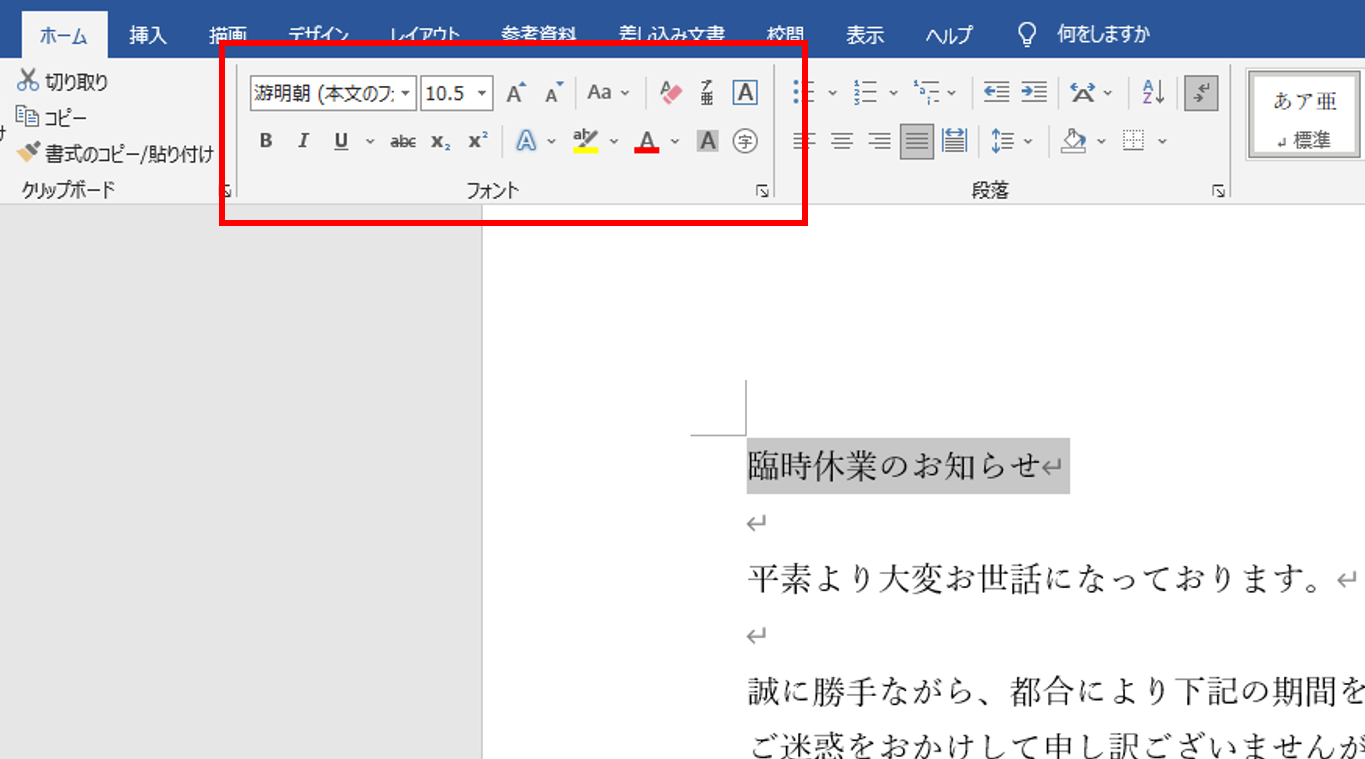Switch to the 挿入 ribbon tab
The width and height of the screenshot is (1365, 759).
[148, 33]
